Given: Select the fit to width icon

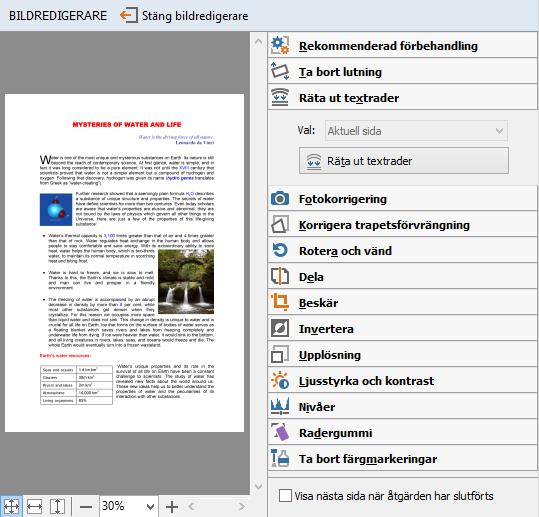Looking at the screenshot, I should pyautogui.click(x=34, y=506).
